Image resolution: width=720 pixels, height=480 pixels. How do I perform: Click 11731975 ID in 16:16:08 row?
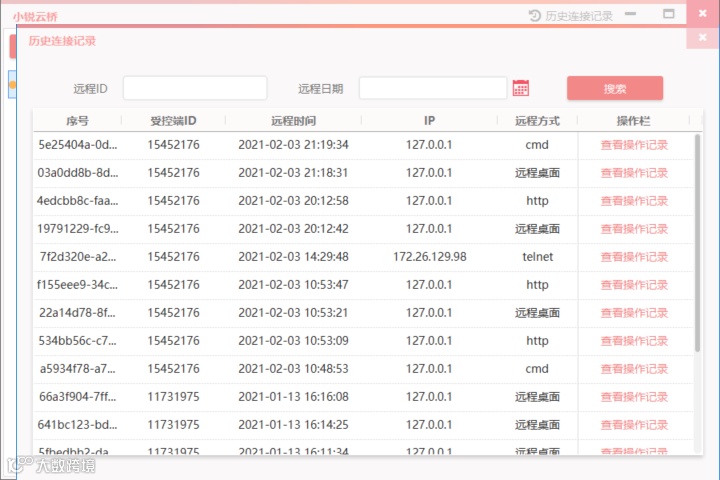(174, 397)
